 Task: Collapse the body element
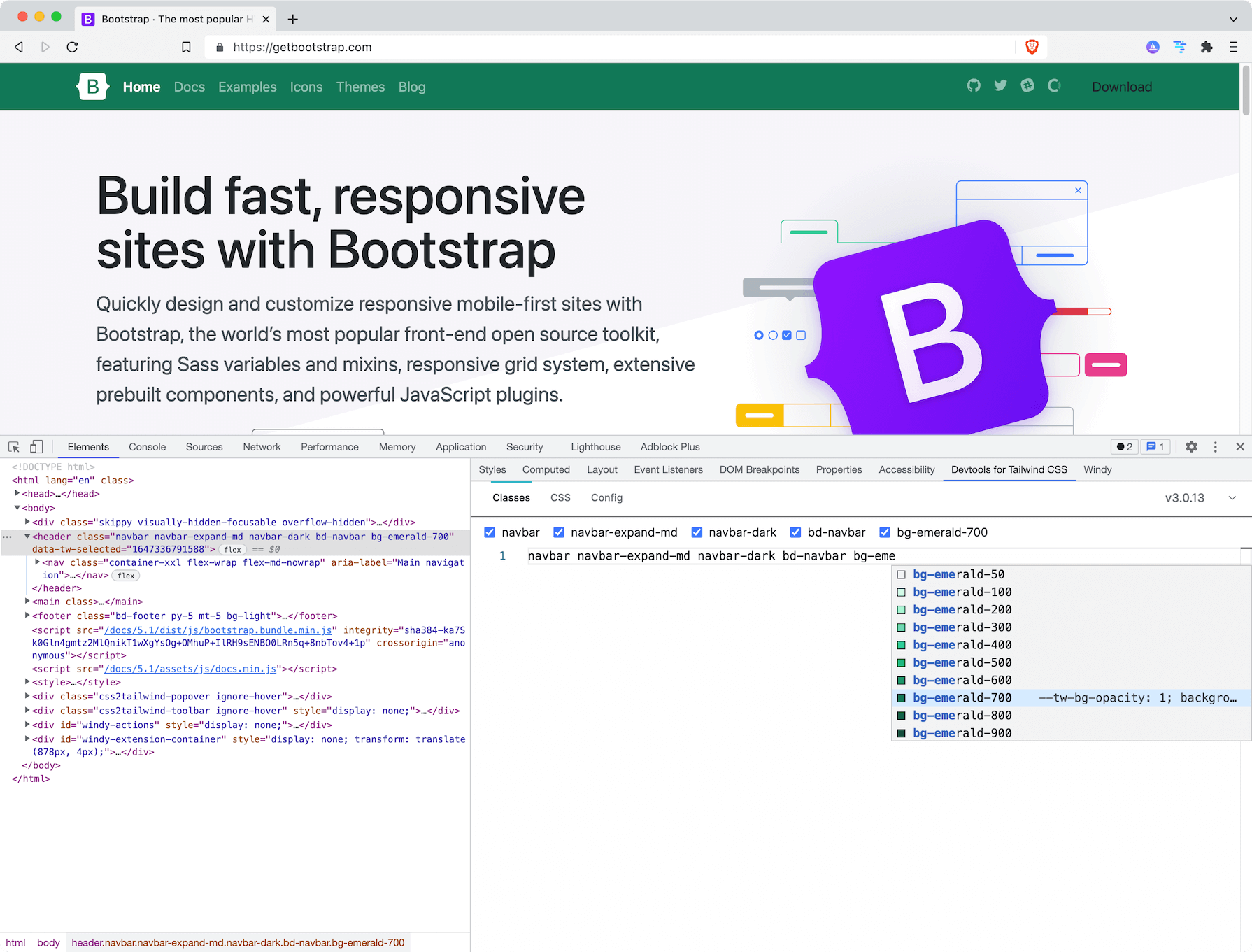pos(17,508)
